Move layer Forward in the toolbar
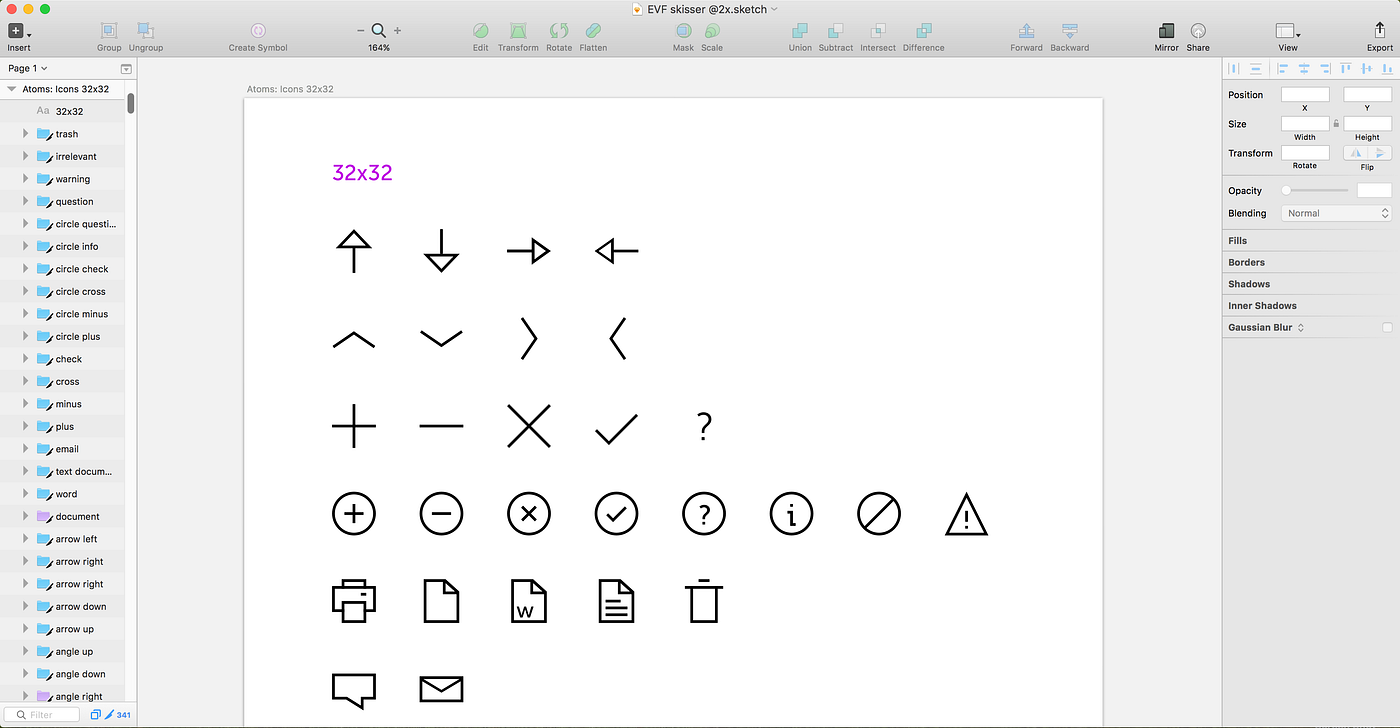Screen dimensions: 1400x728 coord(1026,31)
